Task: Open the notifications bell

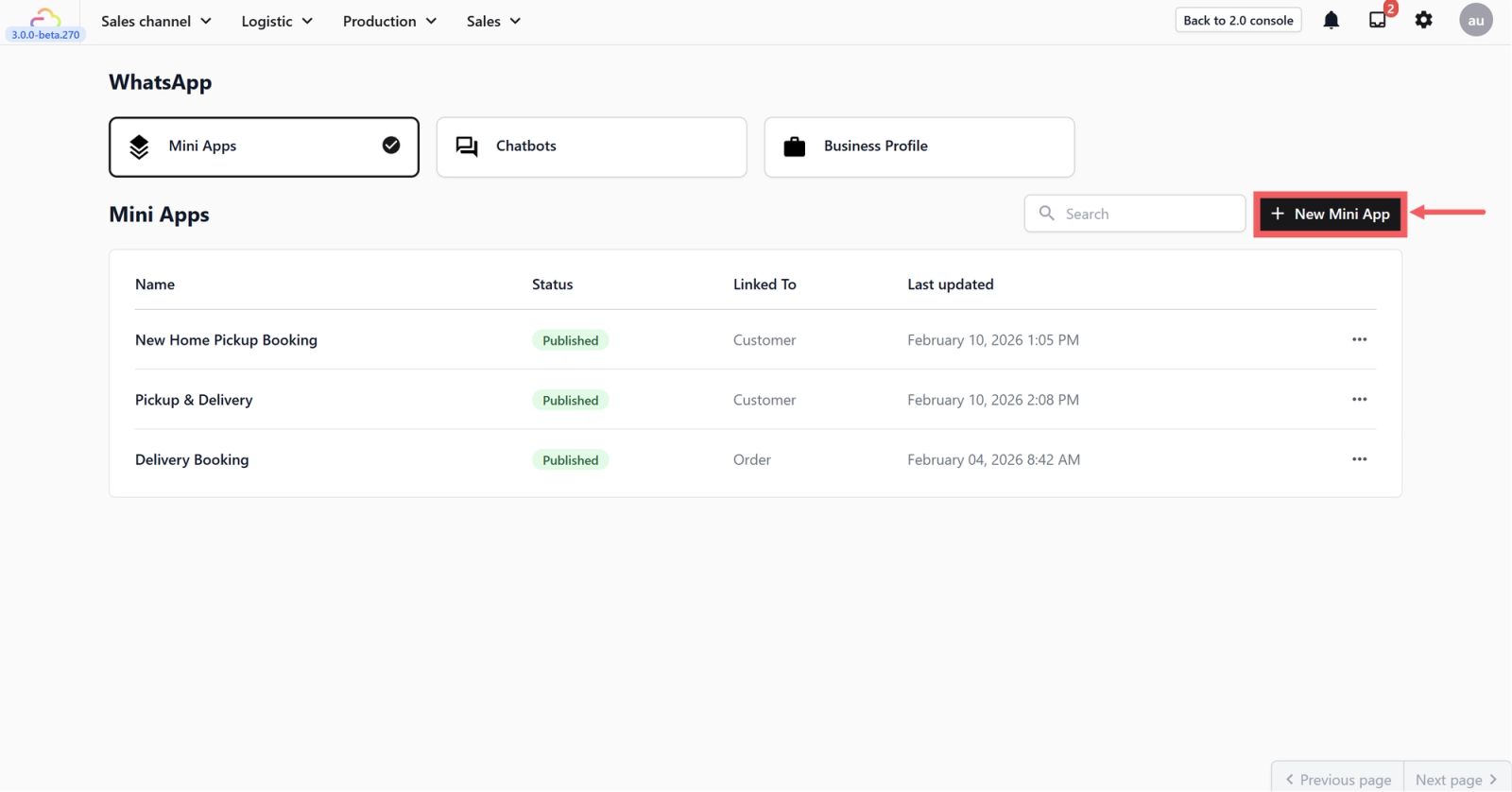Action: click(1331, 20)
